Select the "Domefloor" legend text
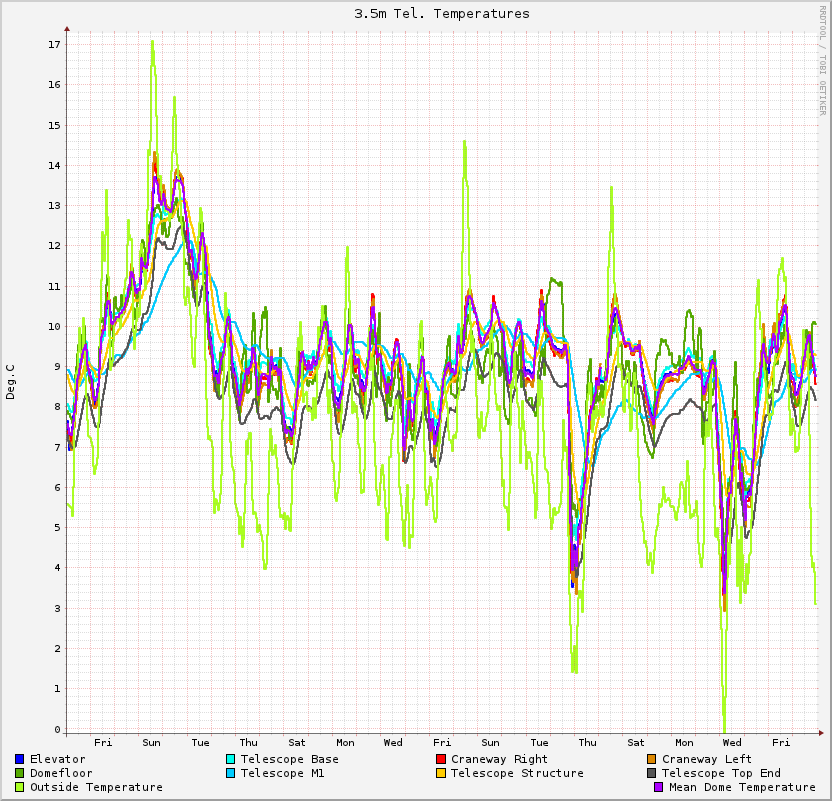This screenshot has width=832, height=801. [x=61, y=774]
